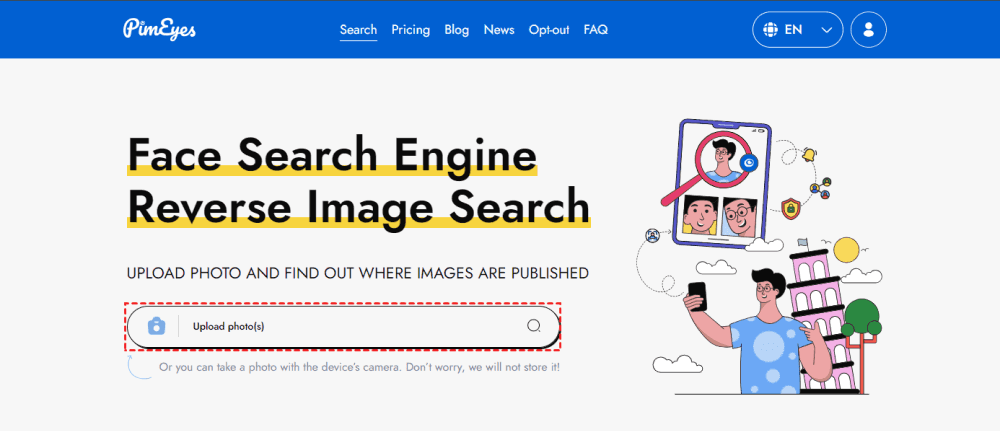Click the UPLOAD PHOTO AND FIND OUT text
The width and height of the screenshot is (1000, 435).
(358, 274)
